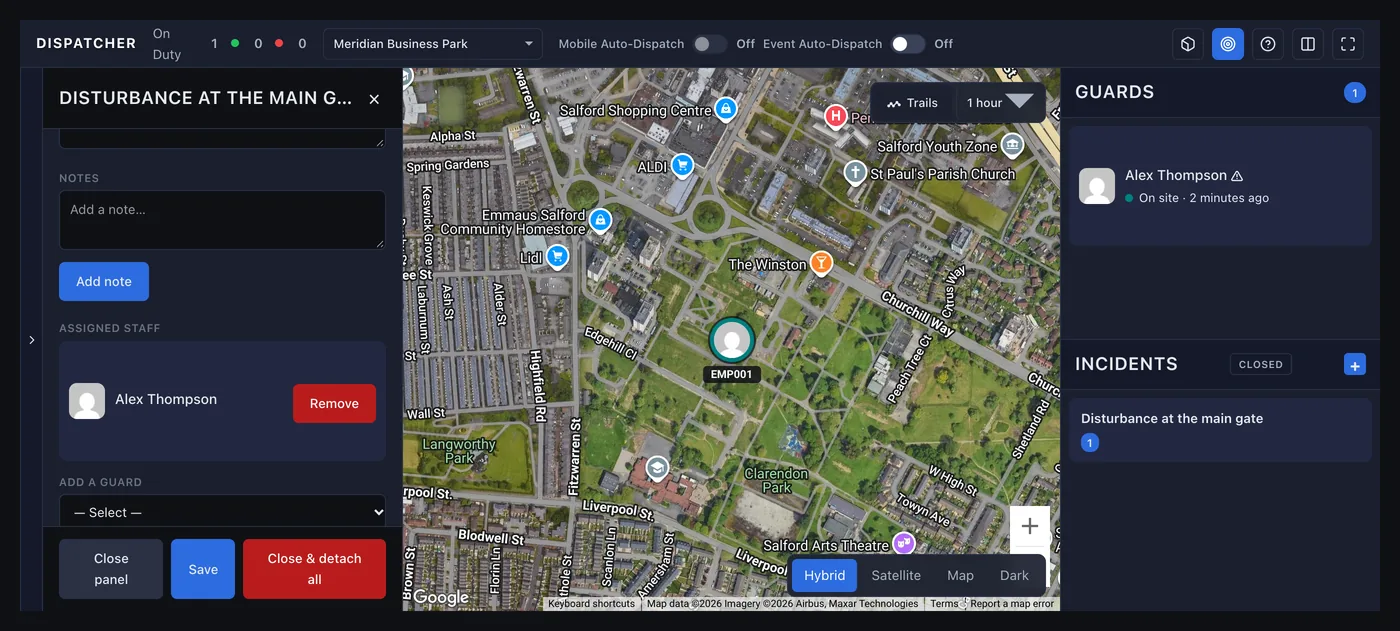The height and width of the screenshot is (631, 1400).
Task: Click the Langworthy Park map label
Action: pos(459,451)
